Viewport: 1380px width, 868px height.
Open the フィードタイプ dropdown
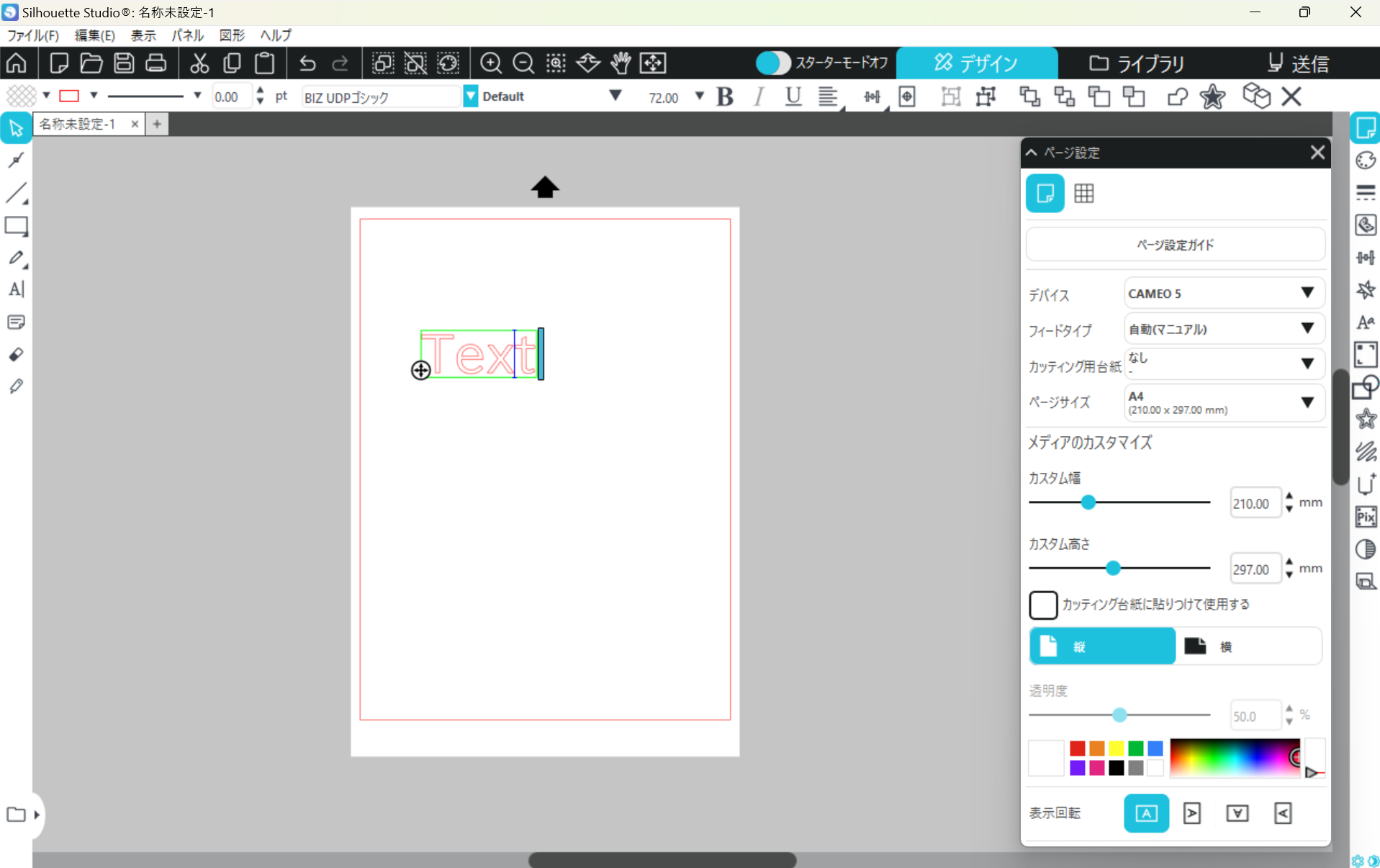point(1224,329)
